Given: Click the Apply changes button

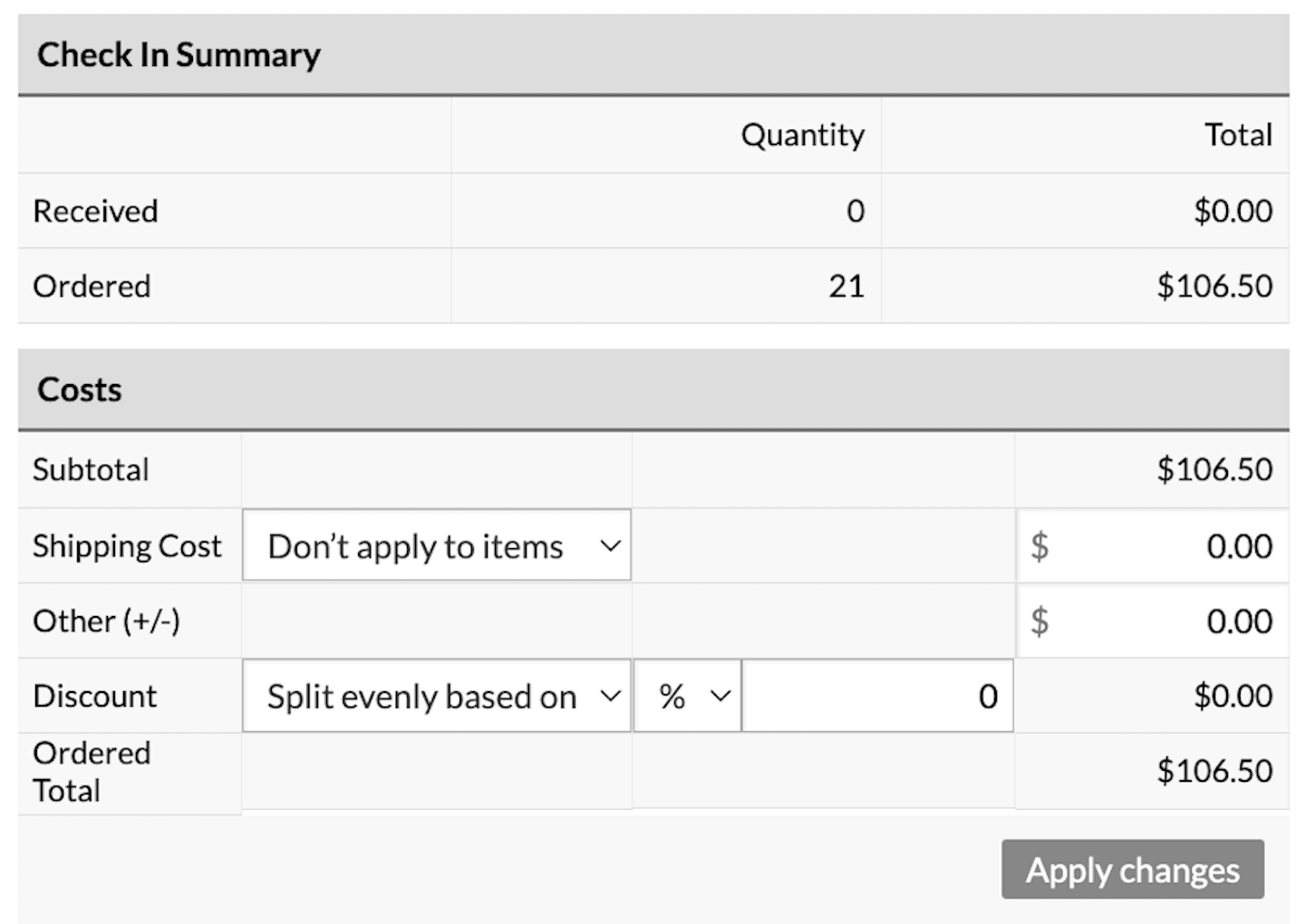Looking at the screenshot, I should coord(1132,870).
